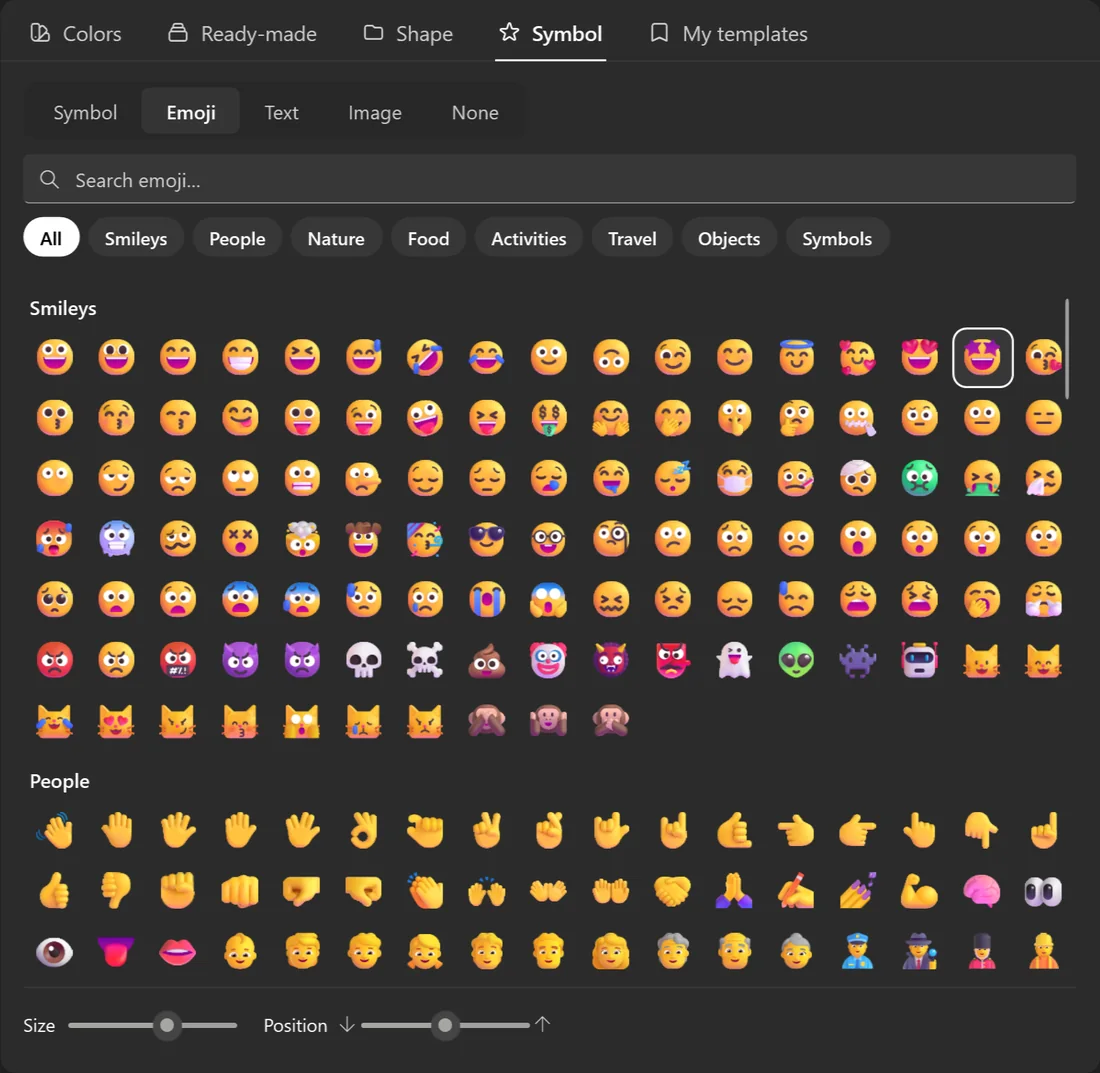The width and height of the screenshot is (1100, 1073).
Task: Pick the skull and crossbones emoji
Action: click(425, 660)
